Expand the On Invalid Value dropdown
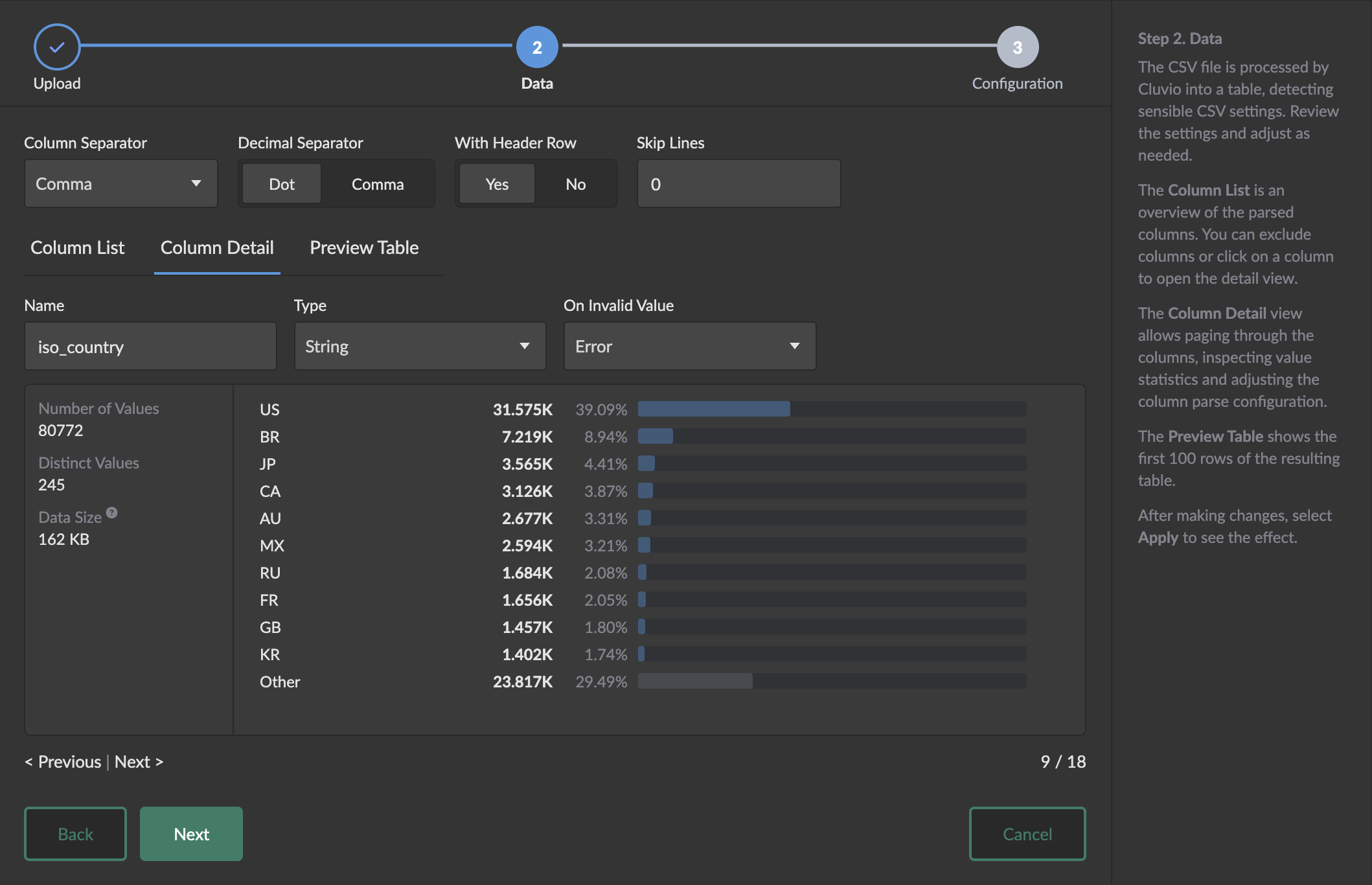The width and height of the screenshot is (1372, 885). 689,347
